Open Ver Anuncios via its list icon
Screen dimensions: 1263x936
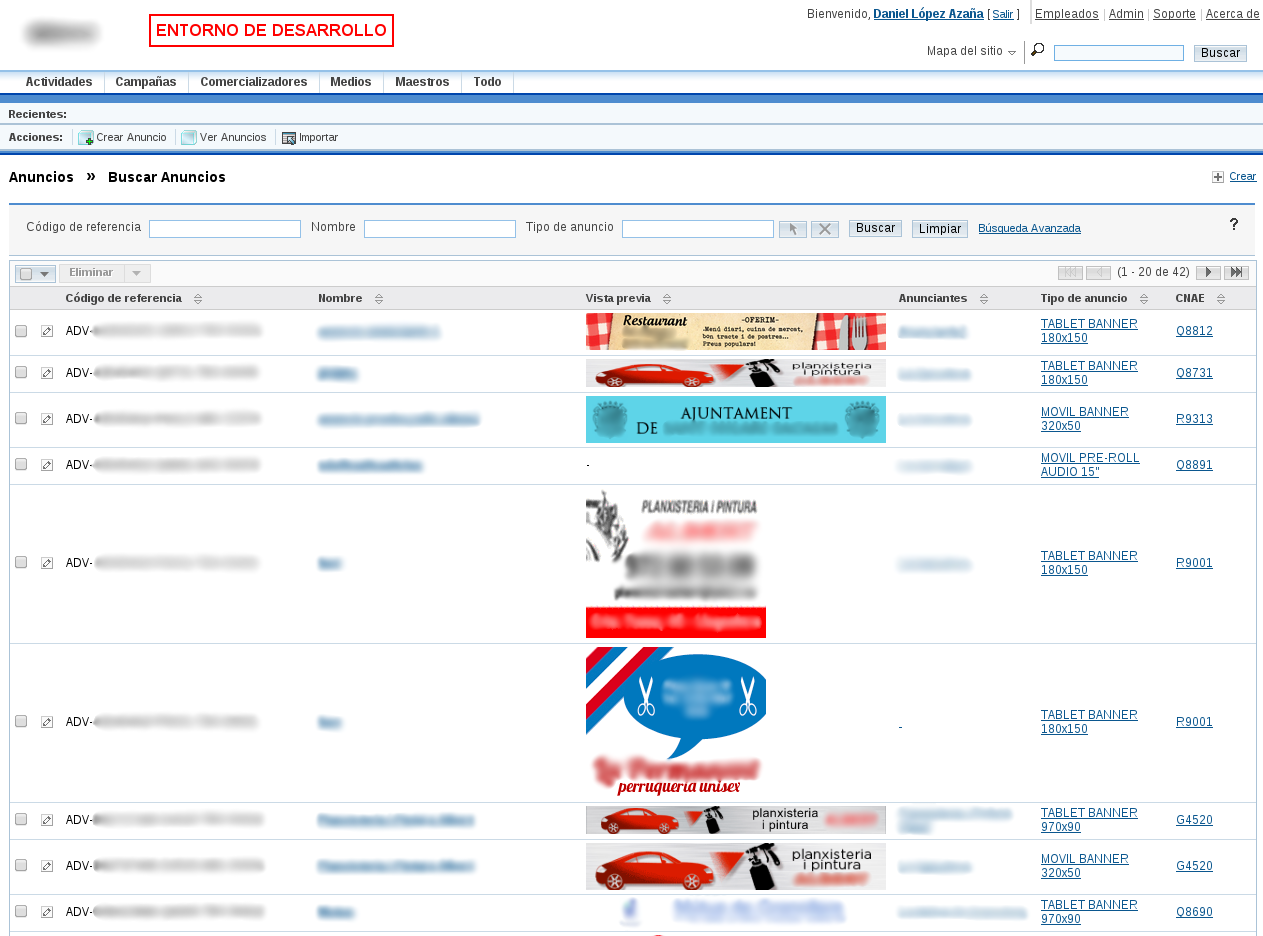coord(188,137)
